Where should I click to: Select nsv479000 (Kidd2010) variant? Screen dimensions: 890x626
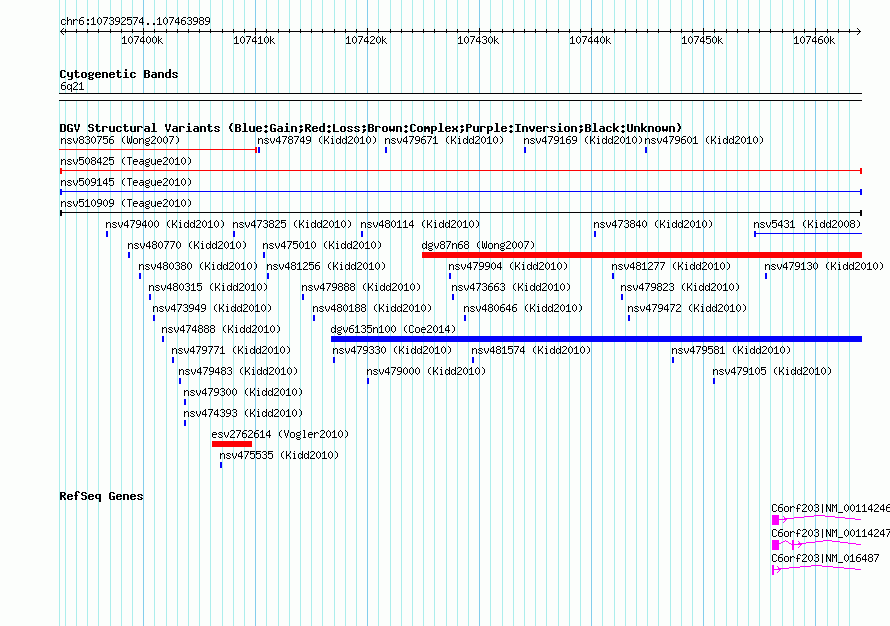pyautogui.click(x=426, y=371)
